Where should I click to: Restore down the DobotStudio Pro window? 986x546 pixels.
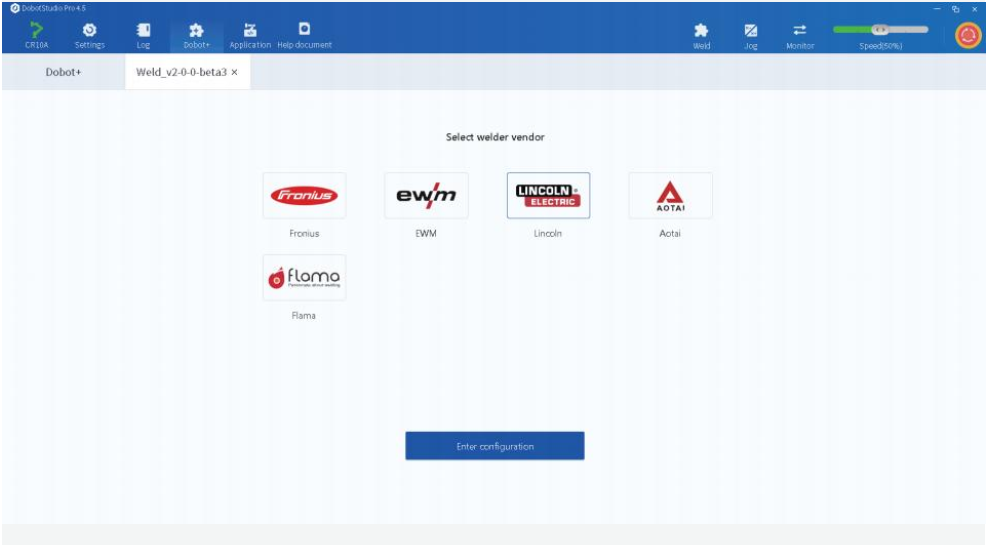pyautogui.click(x=956, y=9)
